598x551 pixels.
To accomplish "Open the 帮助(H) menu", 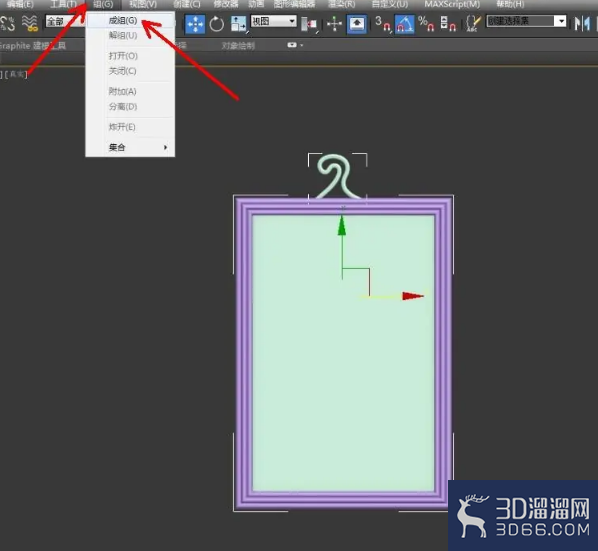I will pyautogui.click(x=510, y=4).
